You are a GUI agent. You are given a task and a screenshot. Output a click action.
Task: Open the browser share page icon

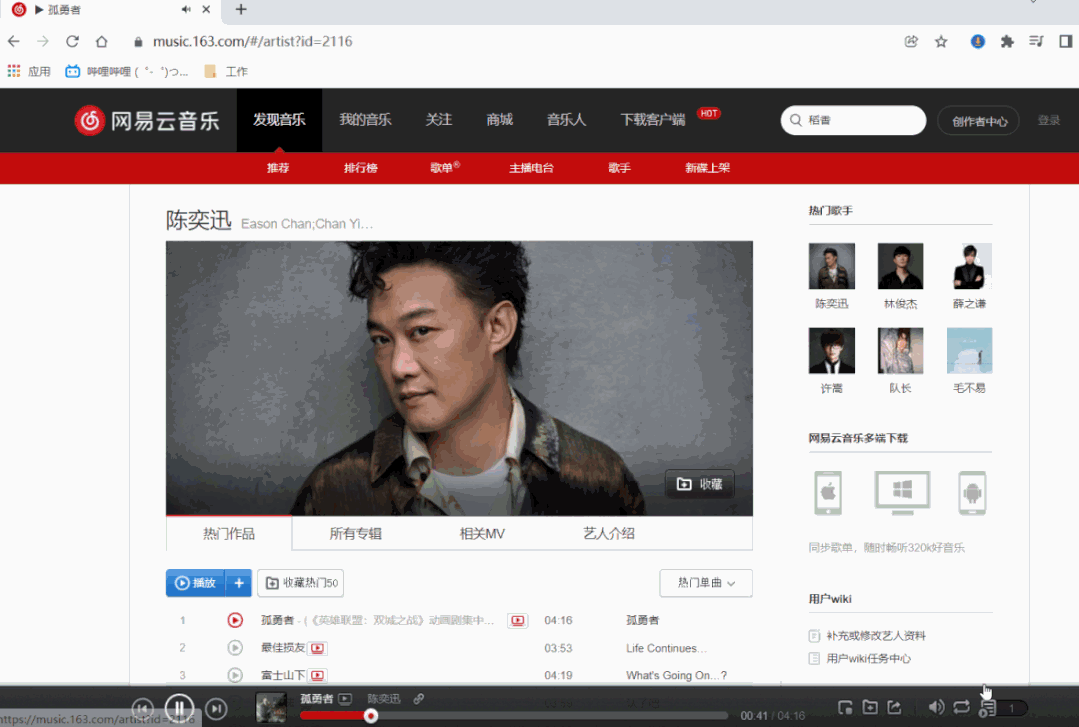click(x=911, y=41)
